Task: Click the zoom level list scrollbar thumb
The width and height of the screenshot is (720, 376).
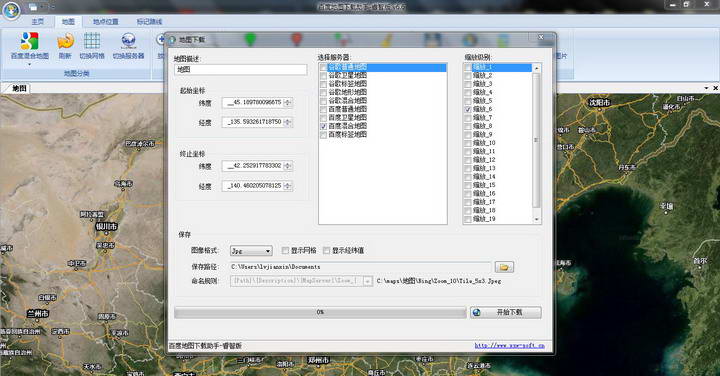Action: click(x=536, y=140)
